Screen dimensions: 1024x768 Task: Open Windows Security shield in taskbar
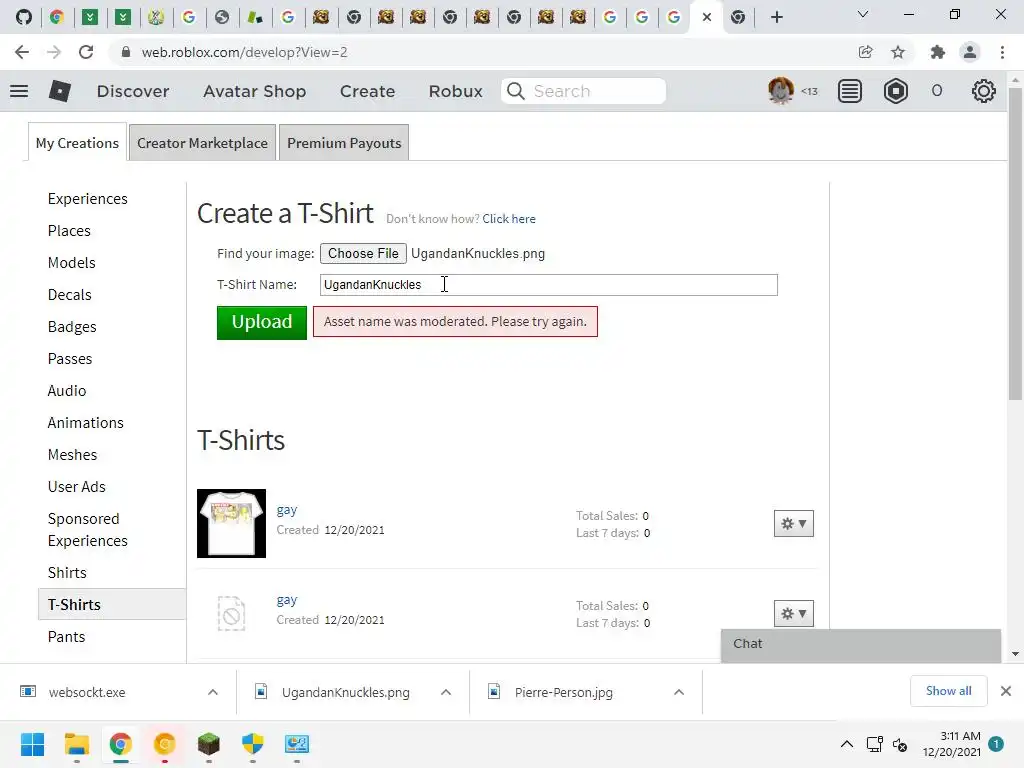tap(253, 744)
